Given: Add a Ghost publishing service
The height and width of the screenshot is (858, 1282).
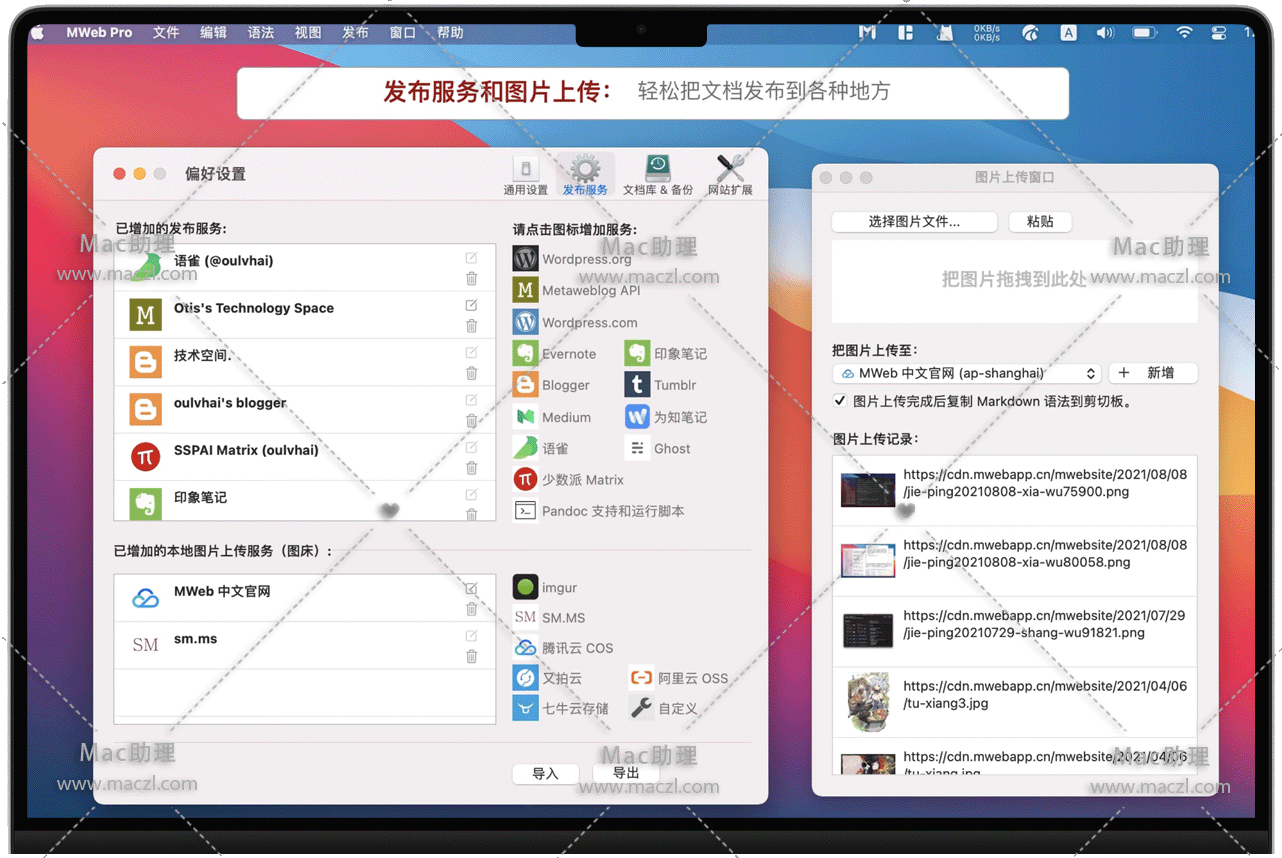Looking at the screenshot, I should point(637,448).
